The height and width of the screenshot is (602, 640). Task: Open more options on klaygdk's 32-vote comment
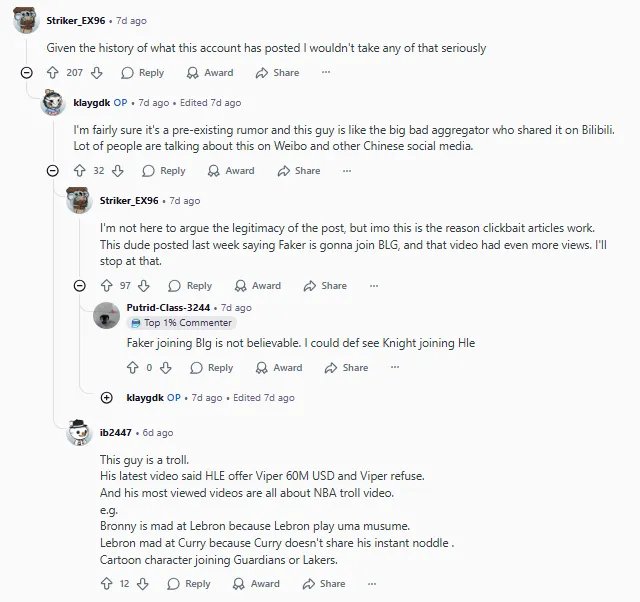(x=347, y=171)
